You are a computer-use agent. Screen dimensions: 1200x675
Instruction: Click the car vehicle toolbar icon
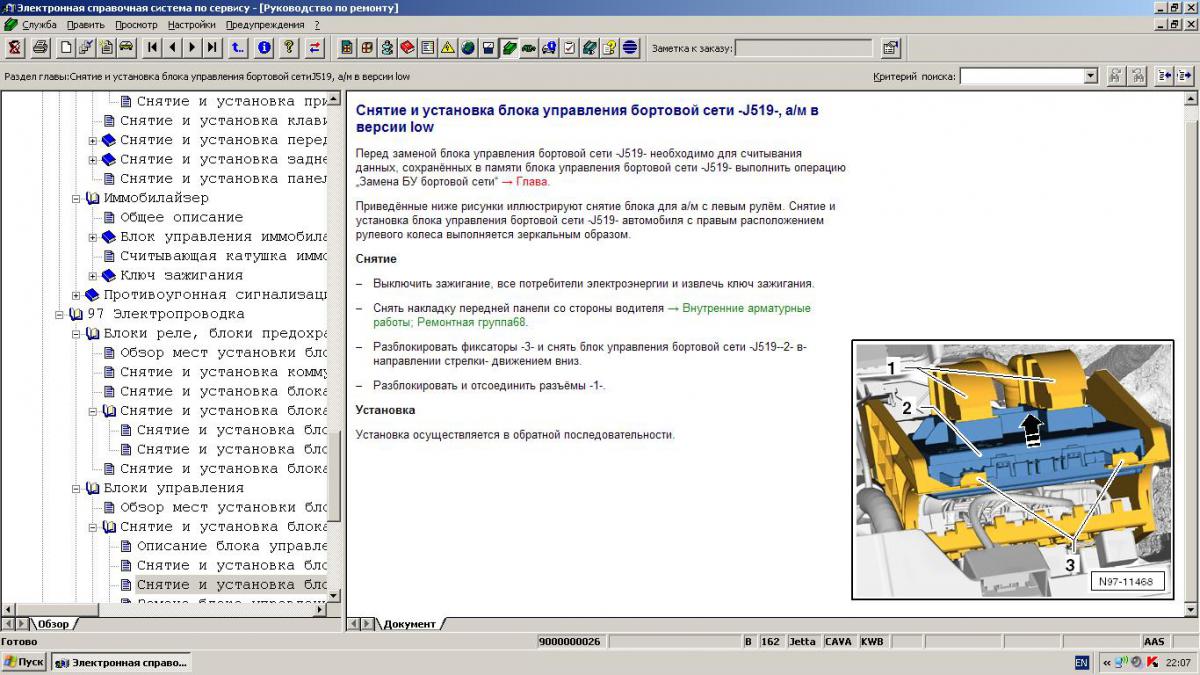click(125, 47)
